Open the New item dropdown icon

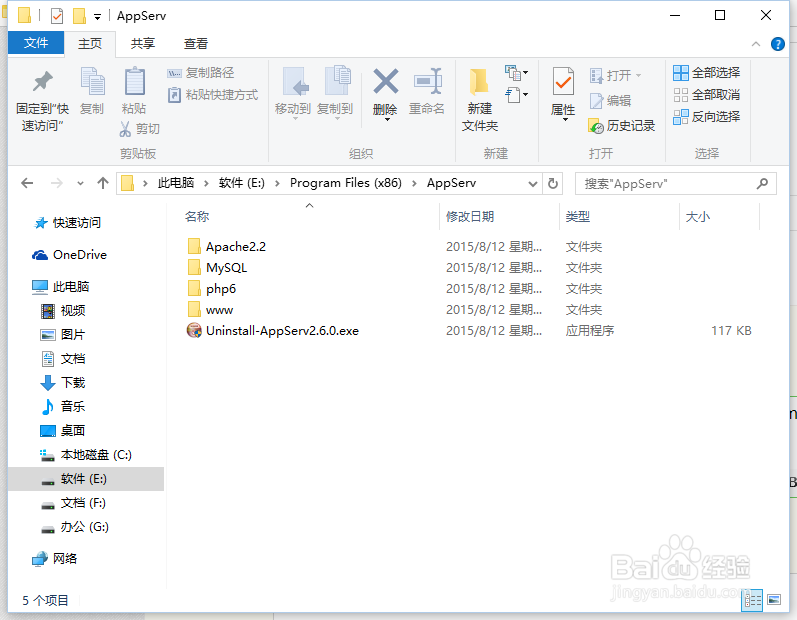(516, 73)
